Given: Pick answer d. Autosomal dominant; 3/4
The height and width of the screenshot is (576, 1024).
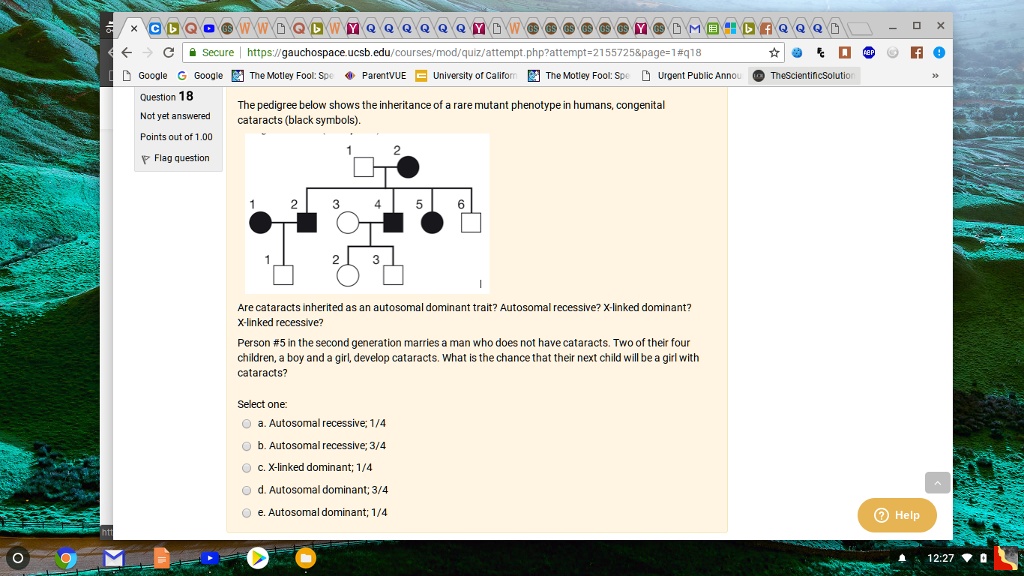Looking at the screenshot, I should pyautogui.click(x=246, y=490).
